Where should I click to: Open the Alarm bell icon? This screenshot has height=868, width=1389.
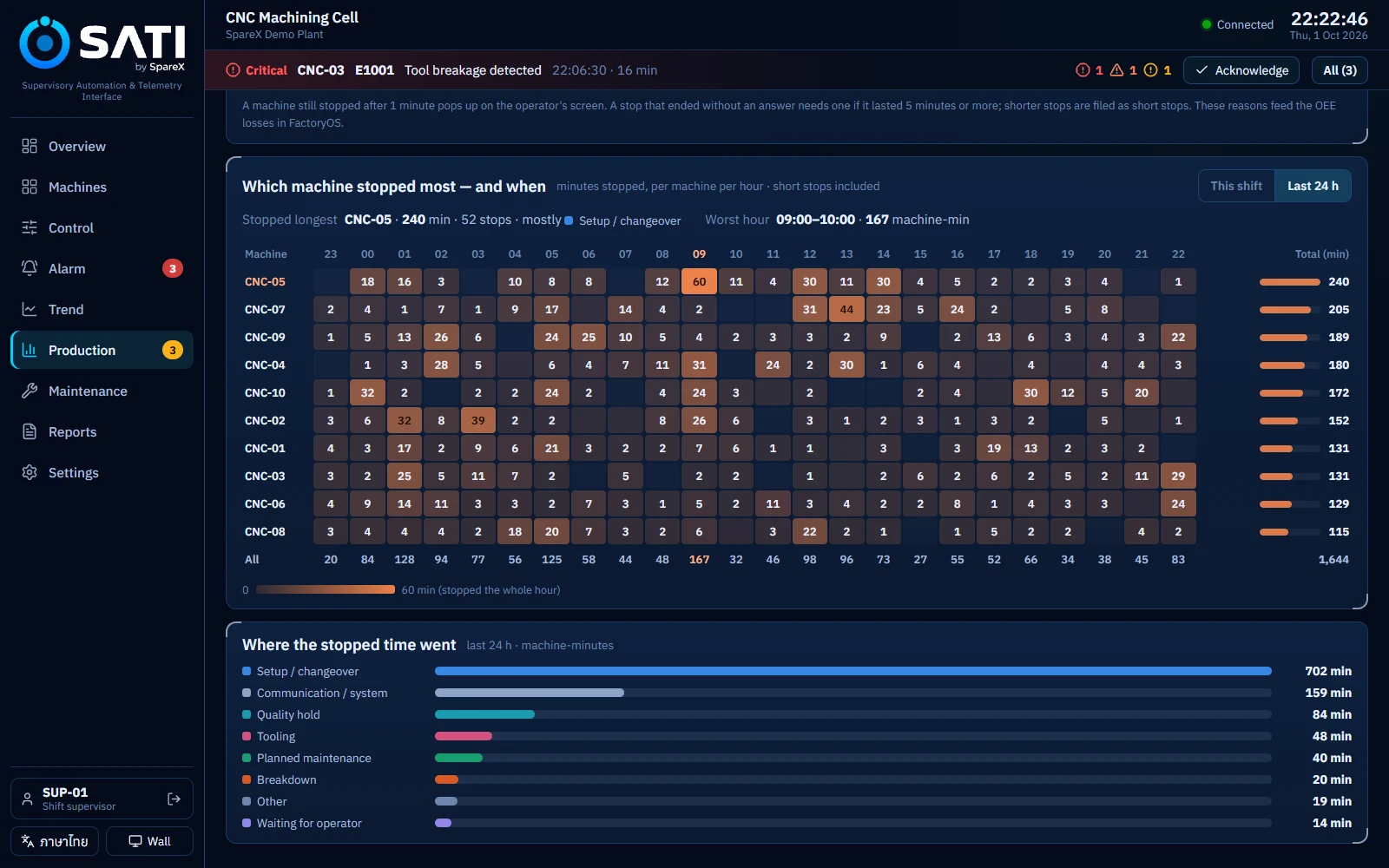pyautogui.click(x=30, y=268)
